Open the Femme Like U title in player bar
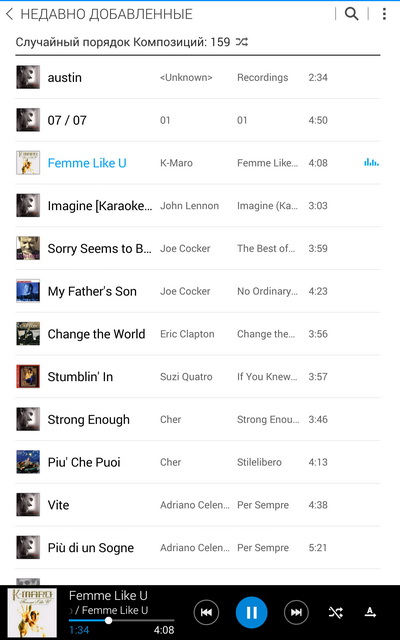 108,596
